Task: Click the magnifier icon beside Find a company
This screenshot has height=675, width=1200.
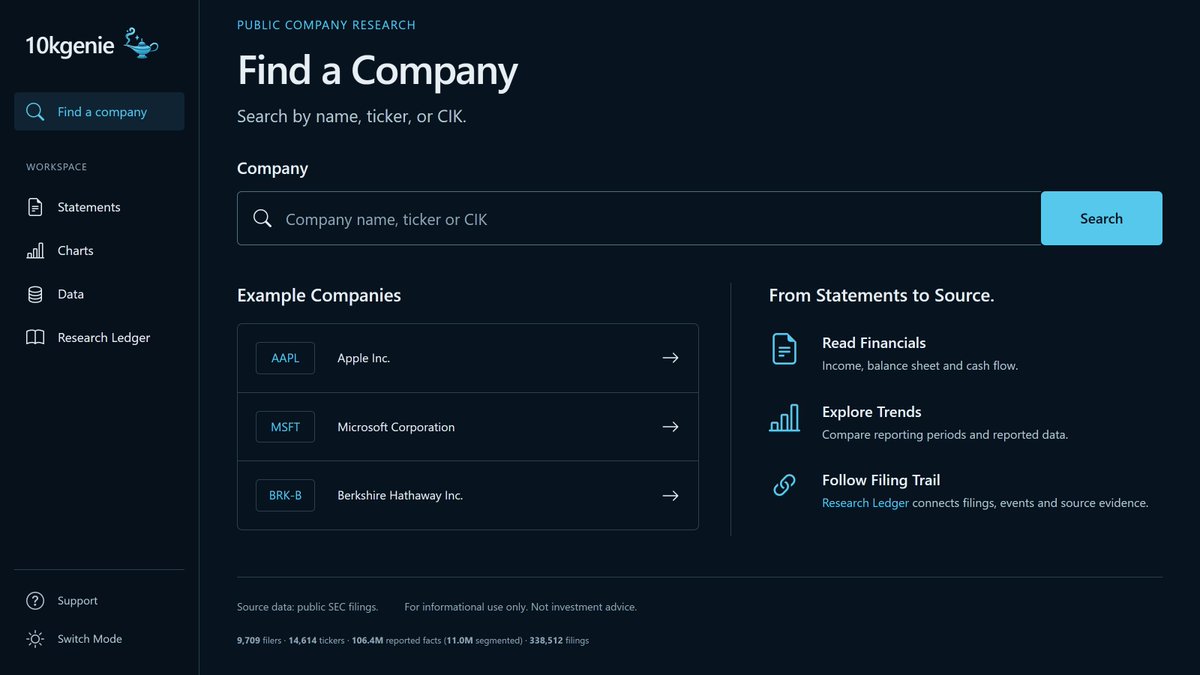Action: (35, 112)
